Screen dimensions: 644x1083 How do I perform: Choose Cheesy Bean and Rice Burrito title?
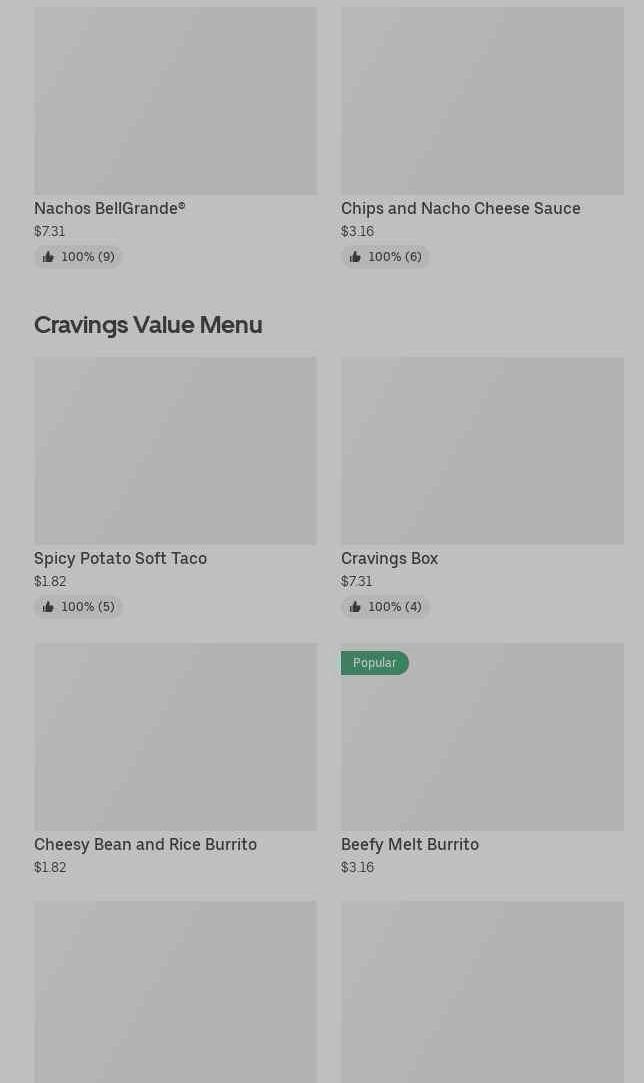pyautogui.click(x=145, y=844)
